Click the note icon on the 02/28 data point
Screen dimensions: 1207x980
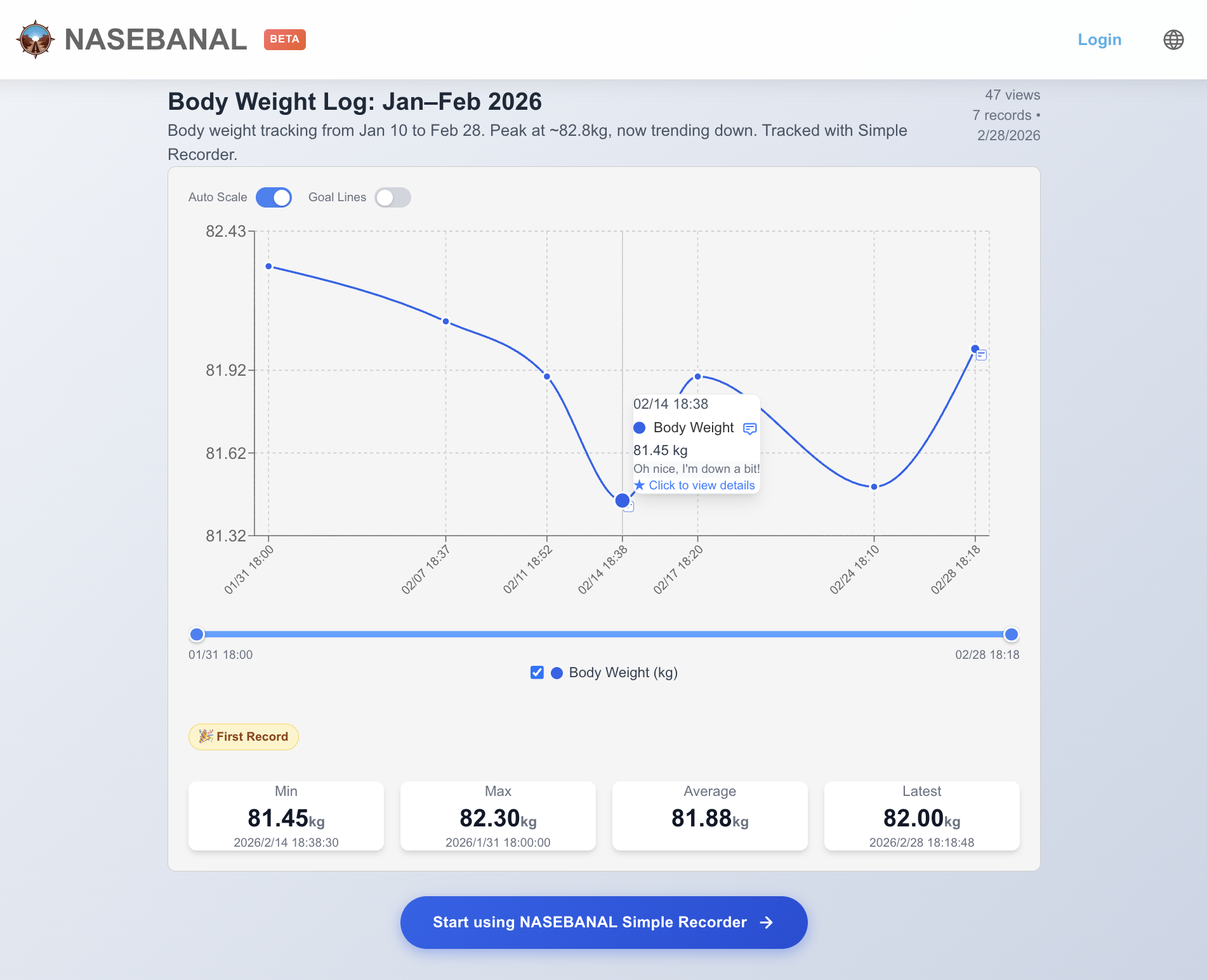982,355
